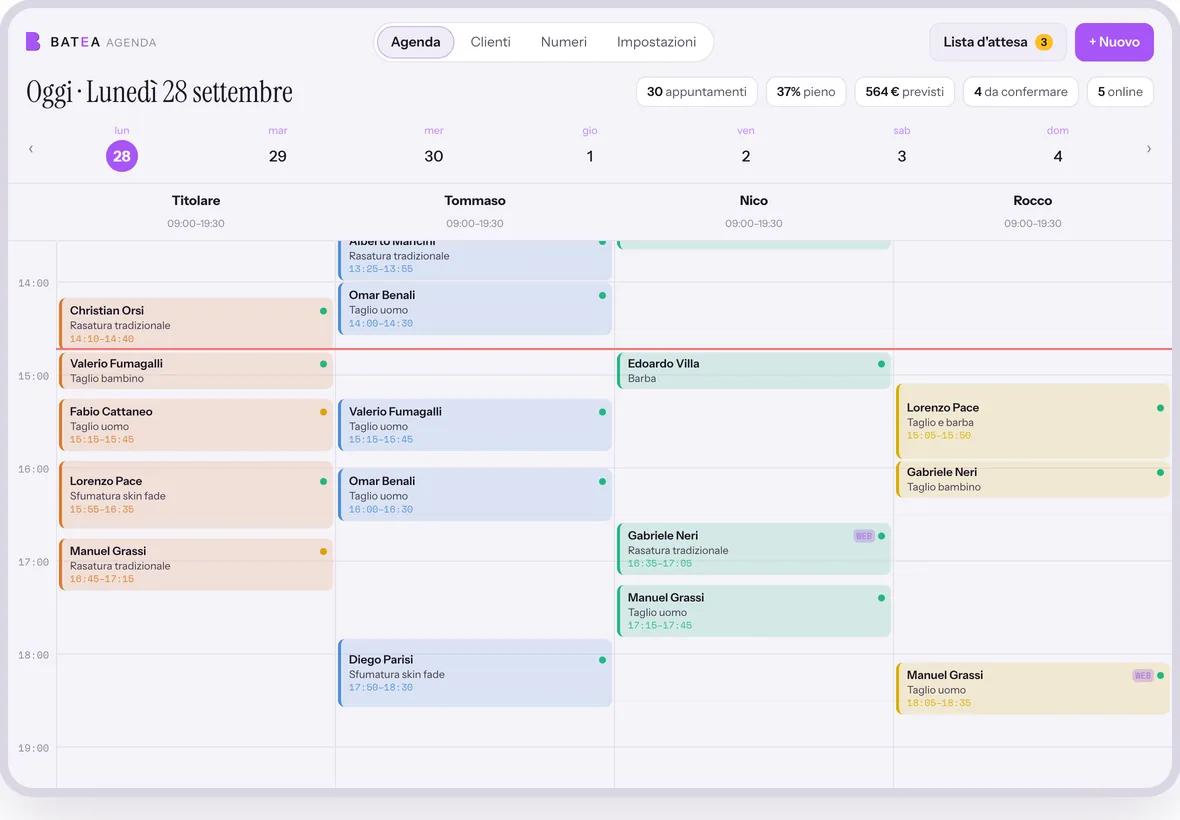The width and height of the screenshot is (1180, 820).
Task: Select Friday 2 in week strip
Action: click(x=746, y=156)
